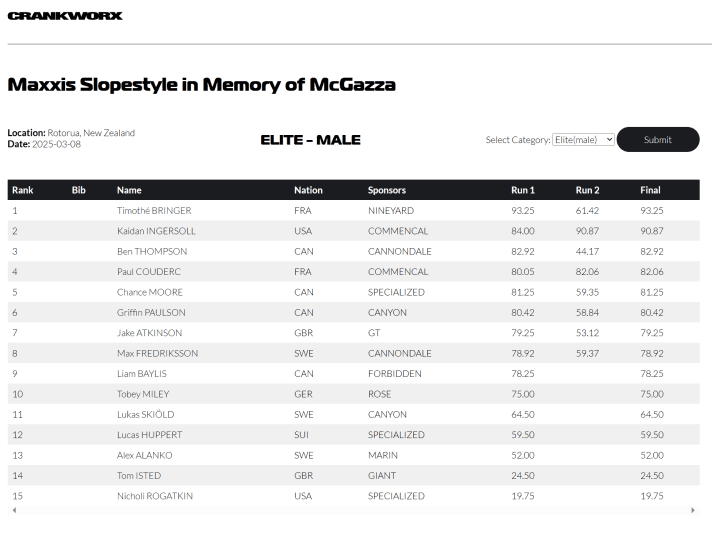
Task: Click Ben THOMPSON's name
Action: [152, 252]
